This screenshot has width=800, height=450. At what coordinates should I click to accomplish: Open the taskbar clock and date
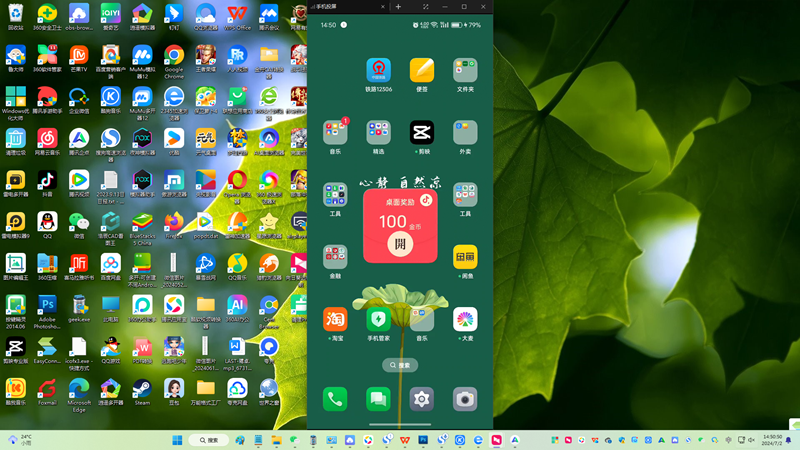(772, 440)
